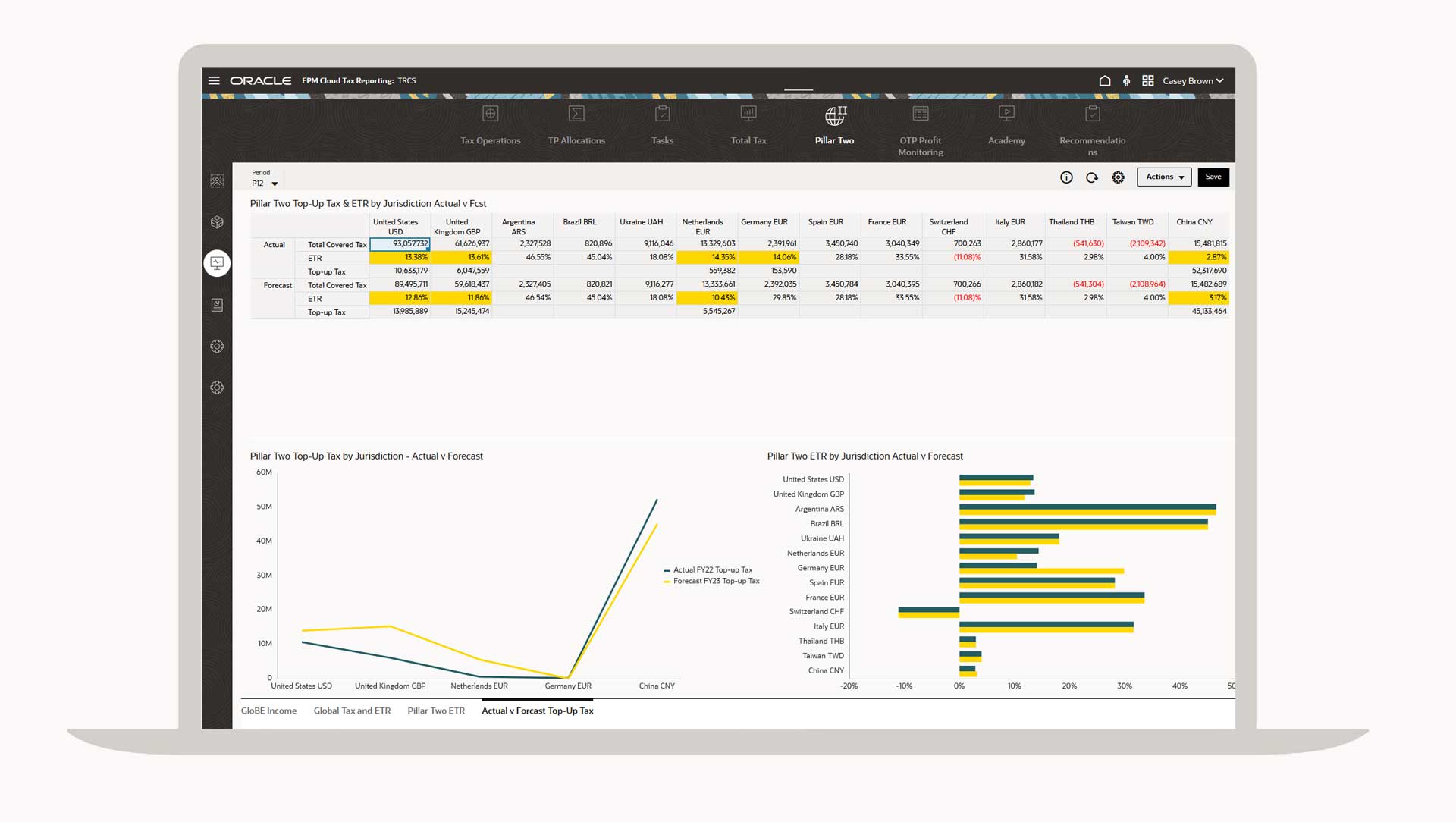Open the Tasks clipboard icon
The height and width of the screenshot is (822, 1456).
[x=662, y=115]
